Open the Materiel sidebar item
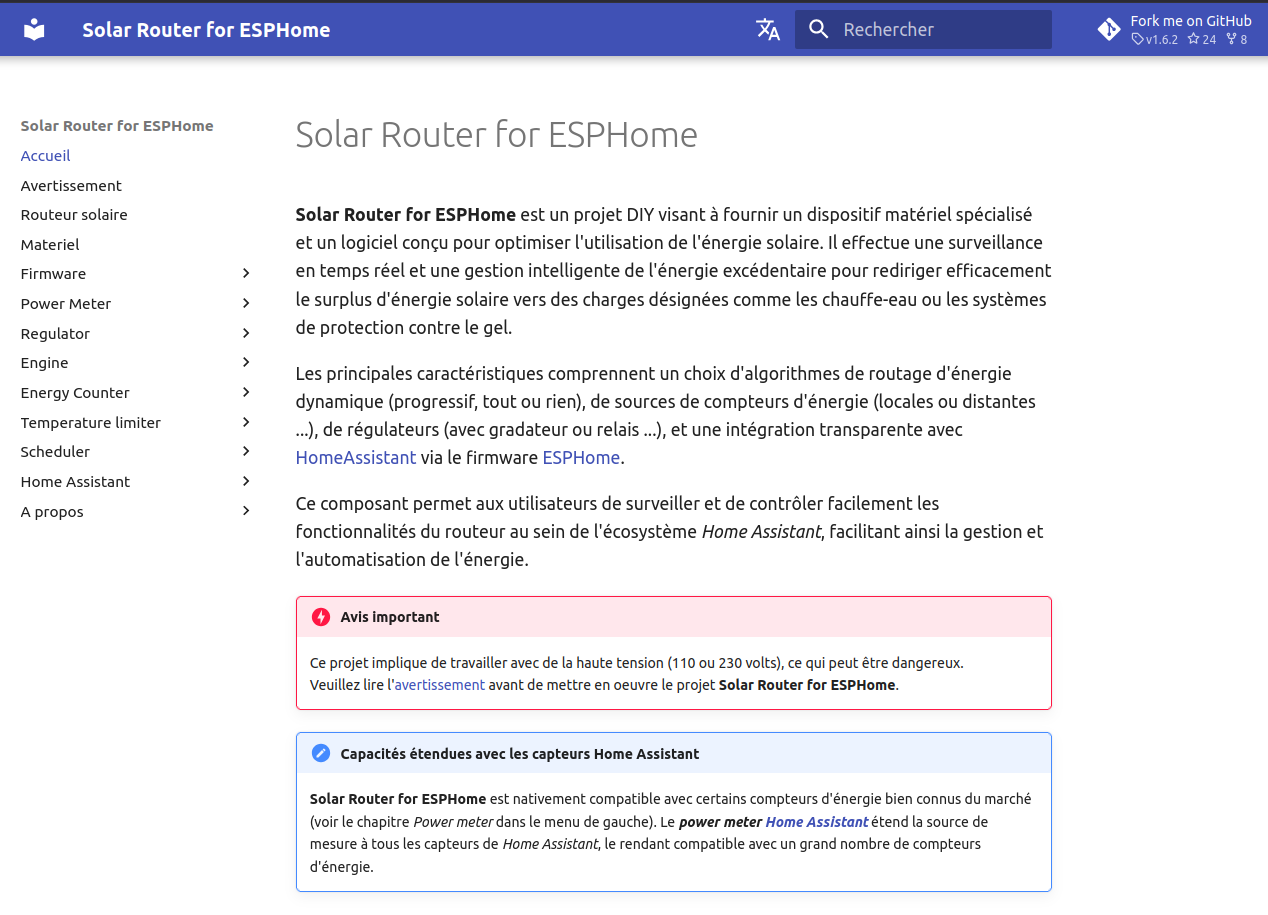 tap(50, 245)
